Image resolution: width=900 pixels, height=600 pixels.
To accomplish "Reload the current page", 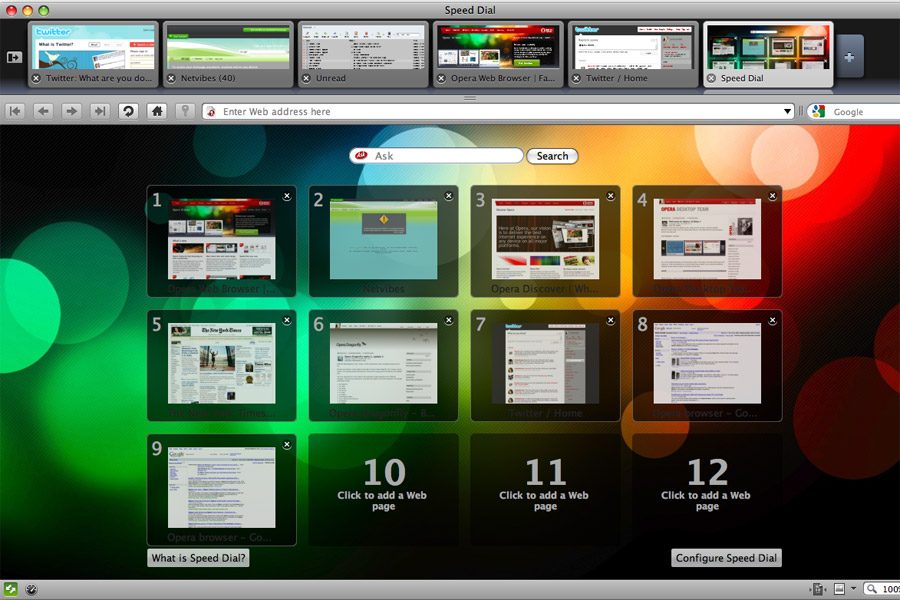I will [127, 112].
